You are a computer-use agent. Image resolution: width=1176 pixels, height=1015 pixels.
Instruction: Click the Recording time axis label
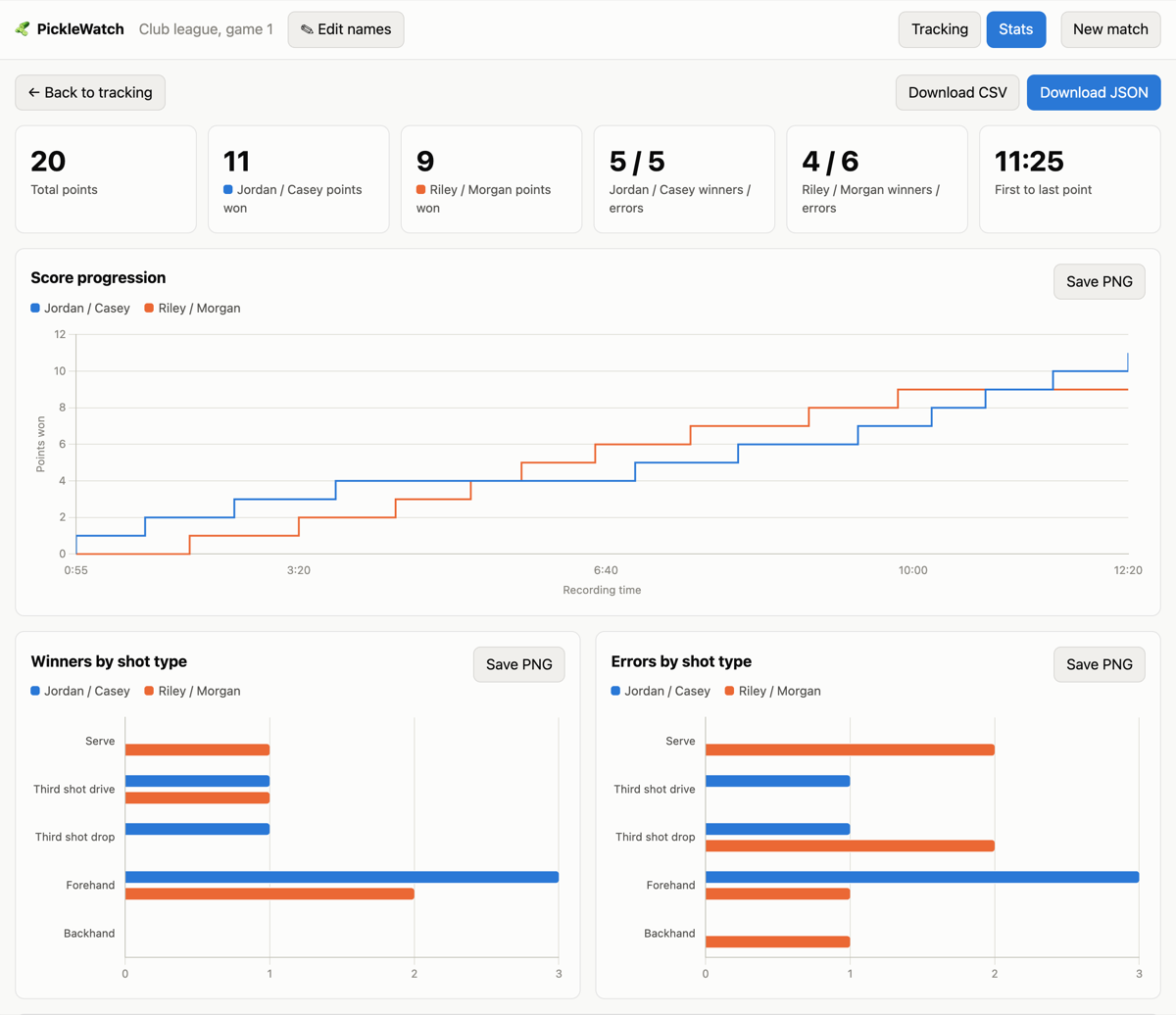602,590
